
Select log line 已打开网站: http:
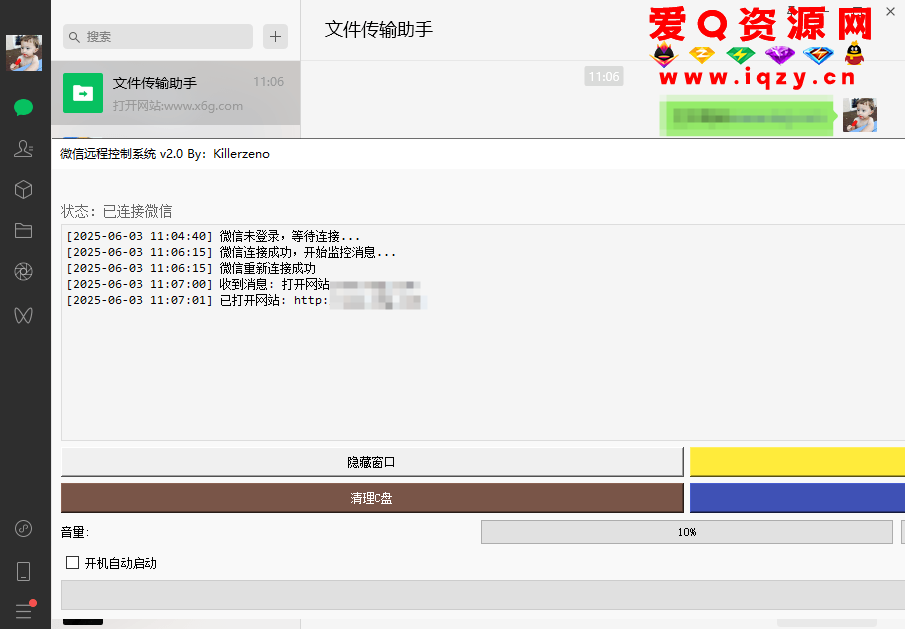tap(197, 301)
